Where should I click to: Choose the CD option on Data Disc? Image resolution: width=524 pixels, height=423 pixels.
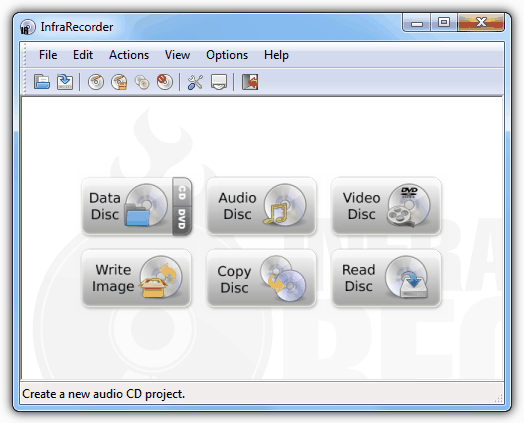182,192
